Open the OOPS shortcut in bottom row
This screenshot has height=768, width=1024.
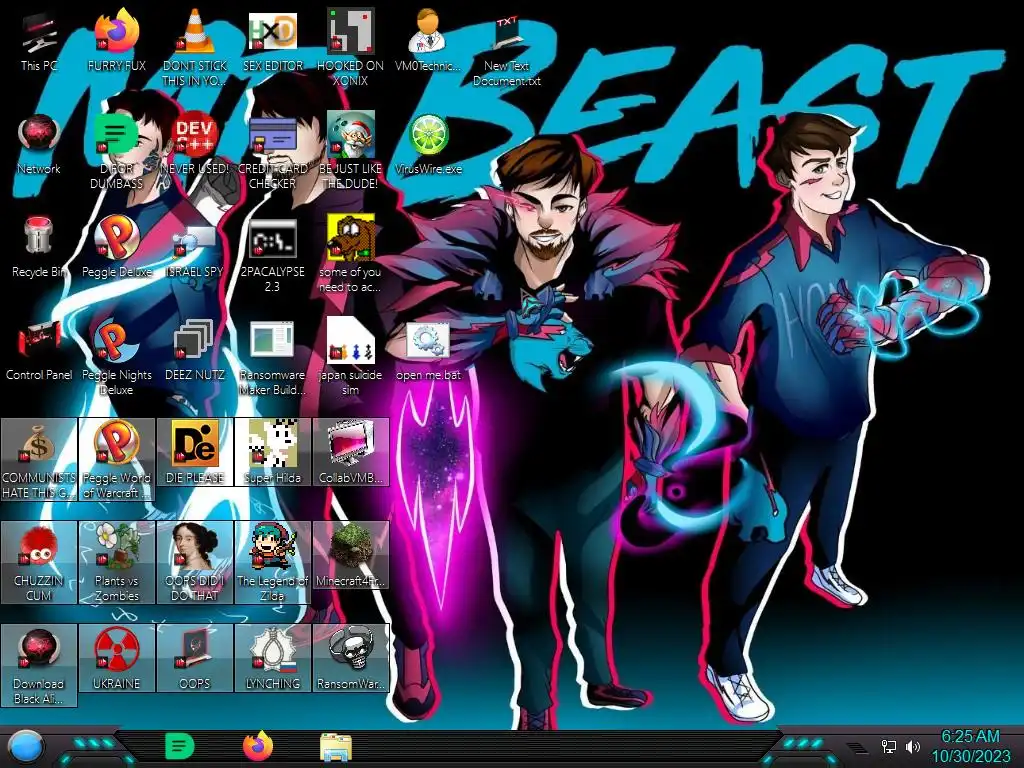tap(195, 658)
